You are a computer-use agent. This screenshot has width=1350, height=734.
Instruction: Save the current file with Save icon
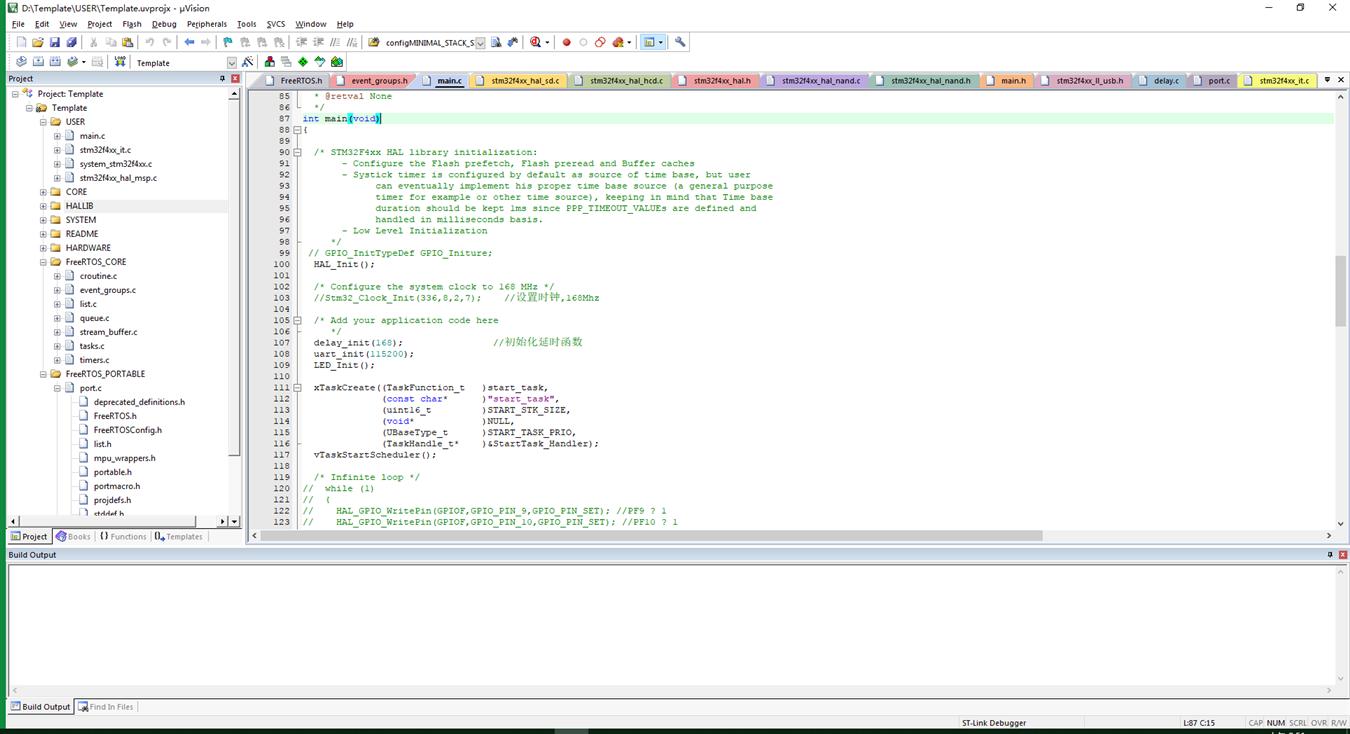coord(55,42)
